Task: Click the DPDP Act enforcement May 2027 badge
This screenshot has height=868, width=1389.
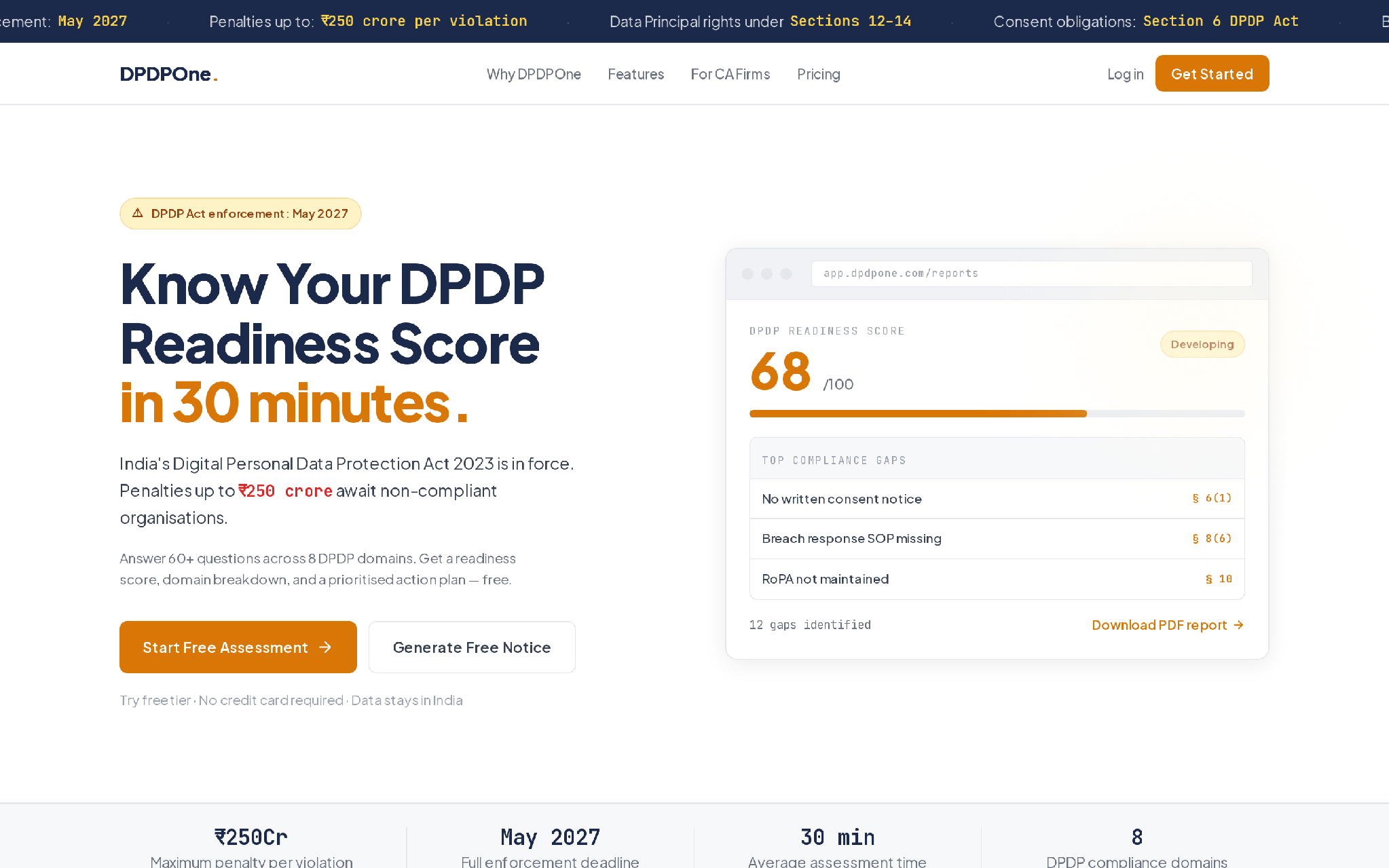Action: click(240, 214)
